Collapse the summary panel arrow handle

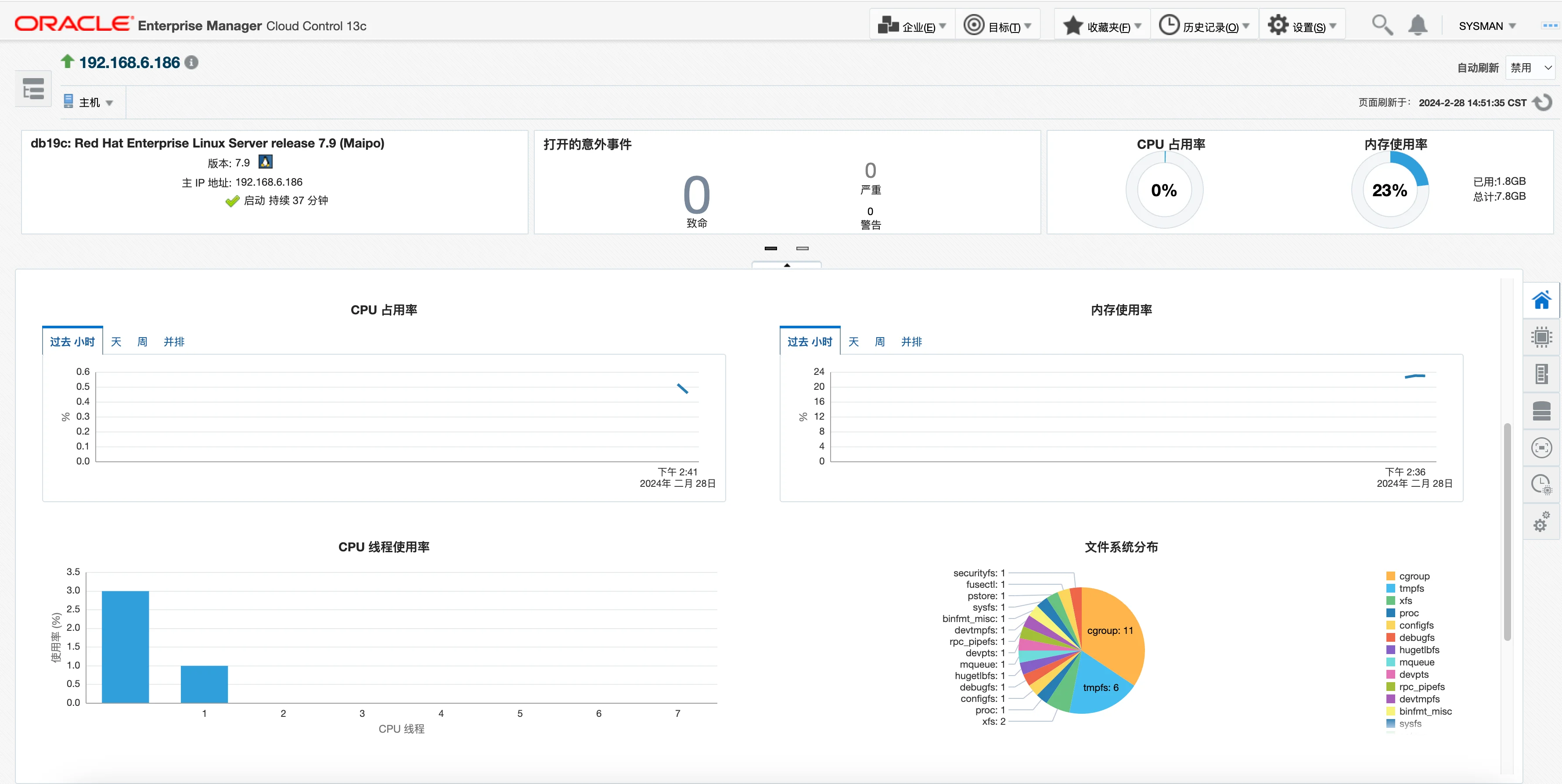pos(786,265)
